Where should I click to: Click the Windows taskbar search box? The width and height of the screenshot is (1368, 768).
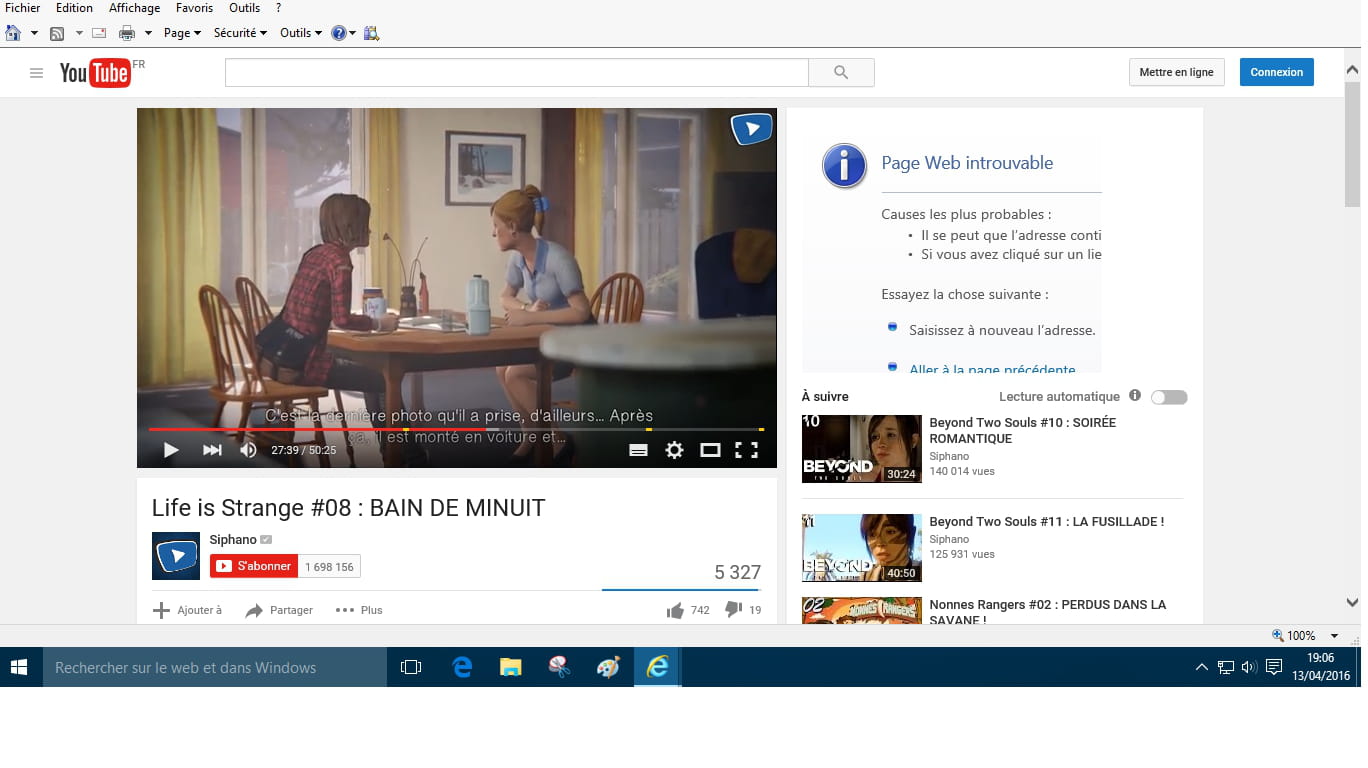tap(215, 667)
